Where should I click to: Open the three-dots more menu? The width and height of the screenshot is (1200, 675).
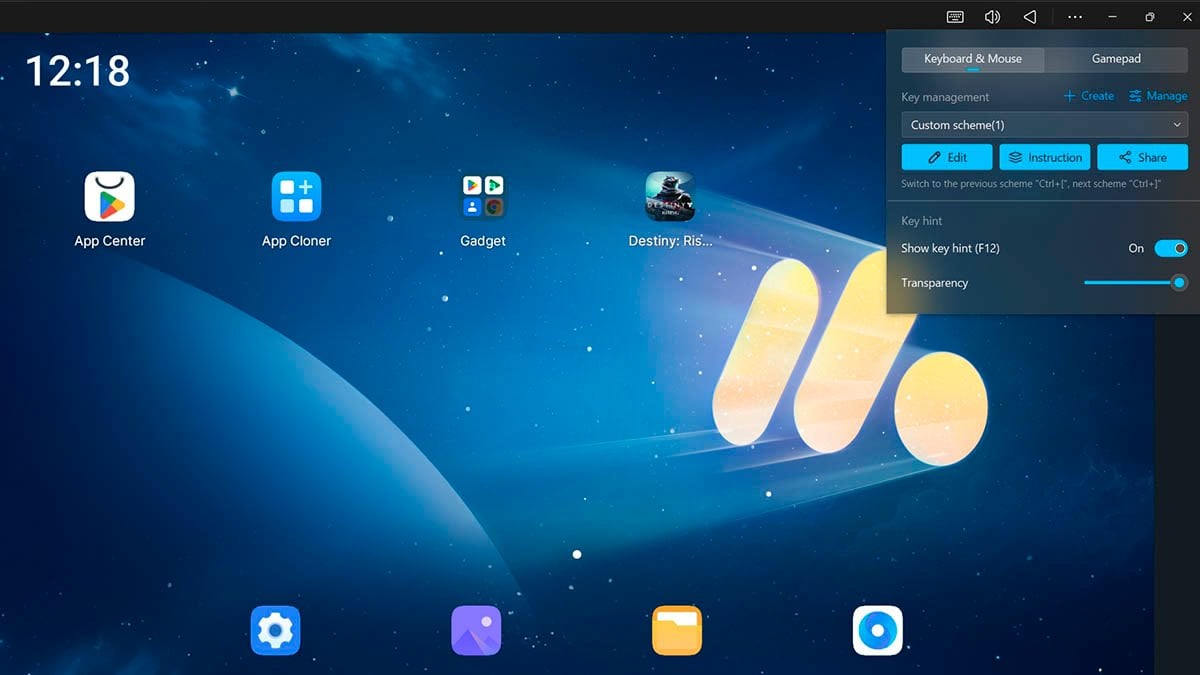(1075, 17)
